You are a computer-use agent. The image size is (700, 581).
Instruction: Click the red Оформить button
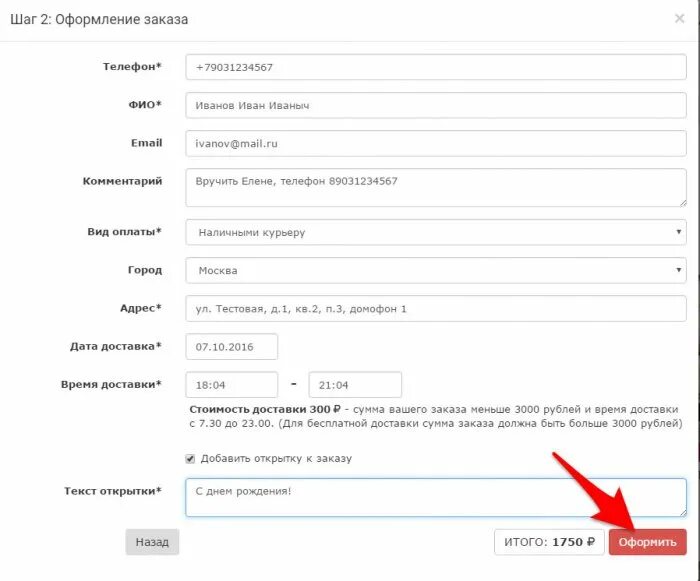(x=647, y=542)
